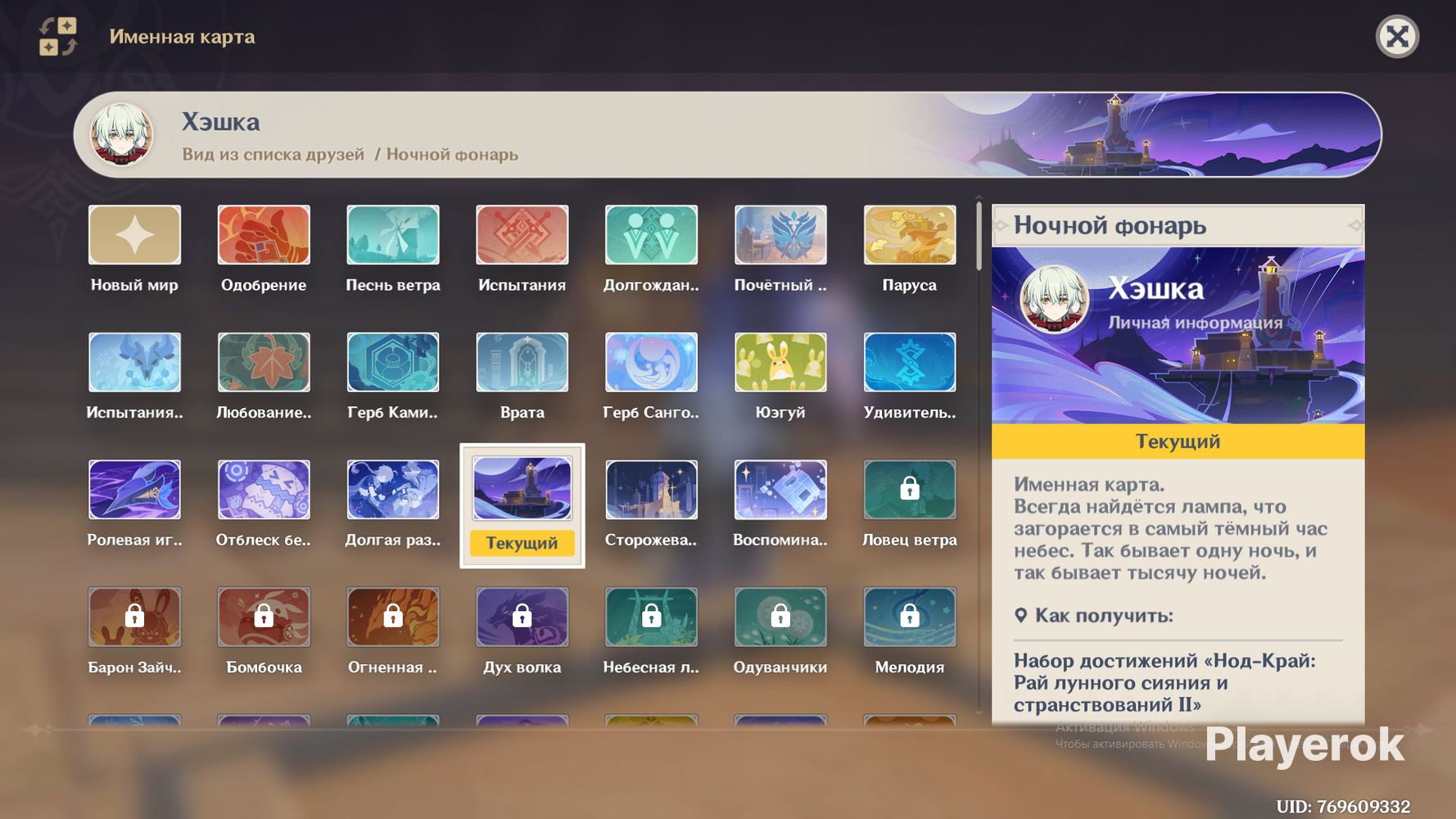Select the locked Ловец ветра namecard
The width and height of the screenshot is (1456, 819).
pyautogui.click(x=910, y=490)
